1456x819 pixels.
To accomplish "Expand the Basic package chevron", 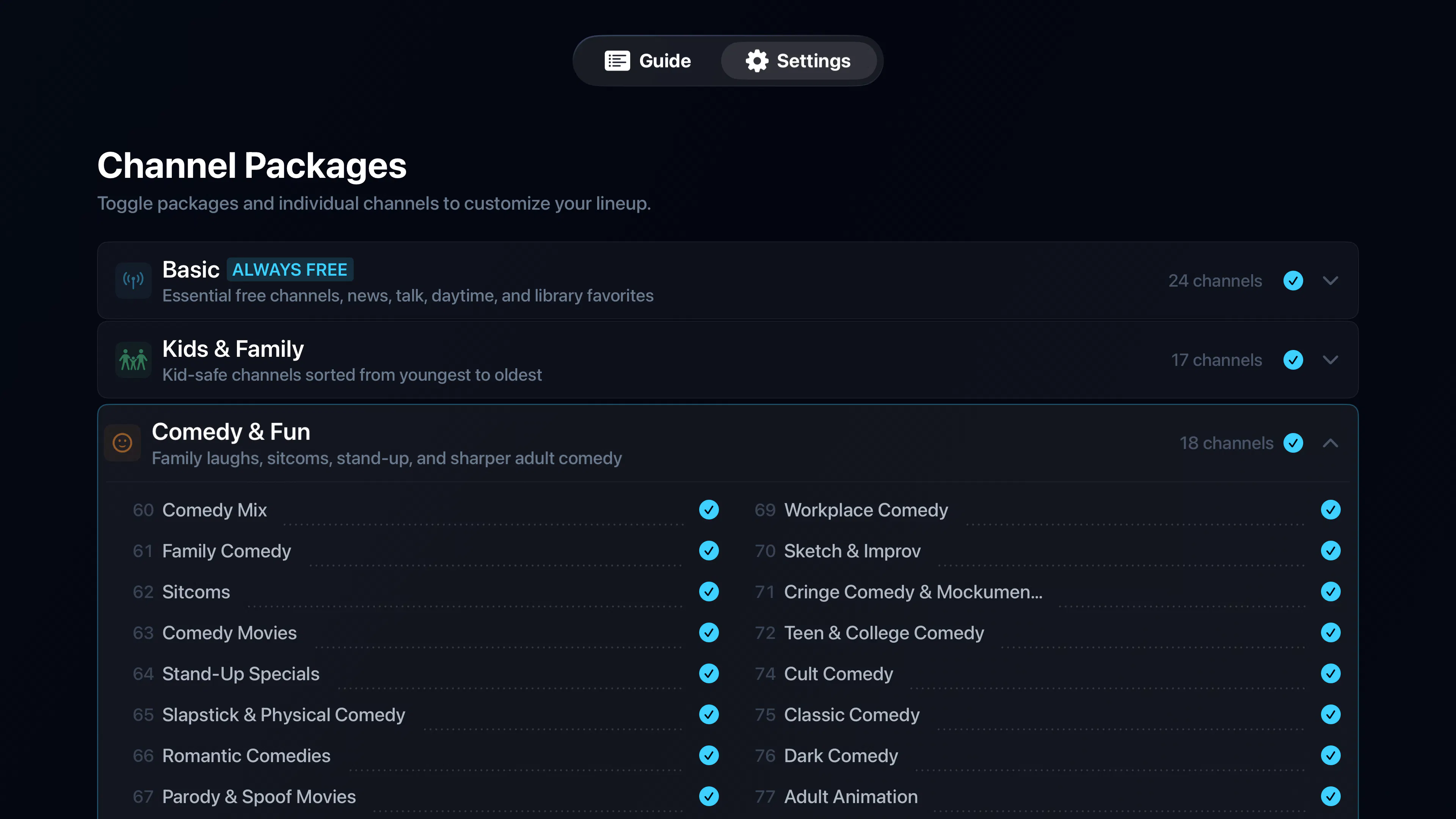I will pyautogui.click(x=1330, y=280).
